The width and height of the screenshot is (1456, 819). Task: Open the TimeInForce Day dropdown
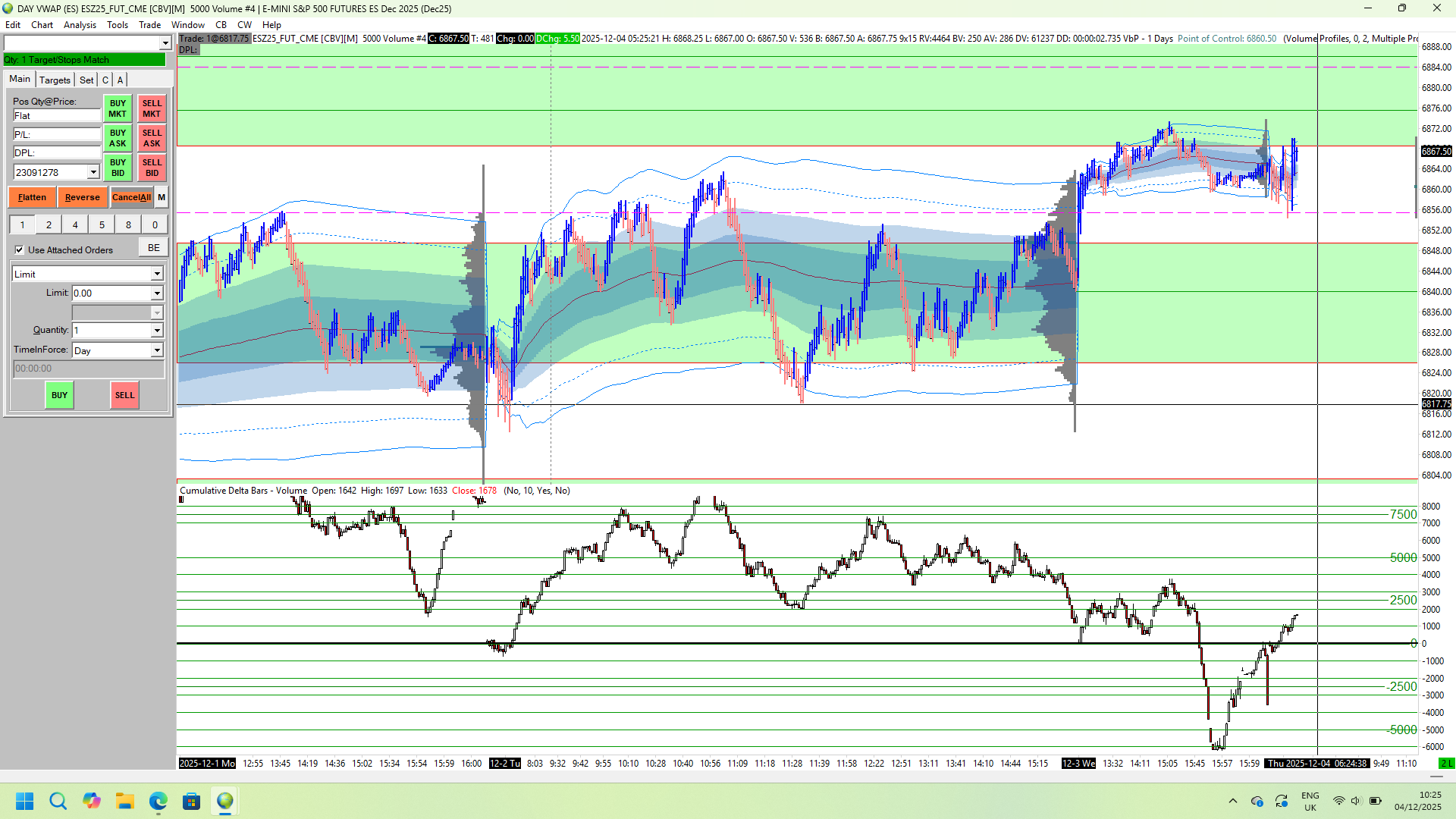157,350
